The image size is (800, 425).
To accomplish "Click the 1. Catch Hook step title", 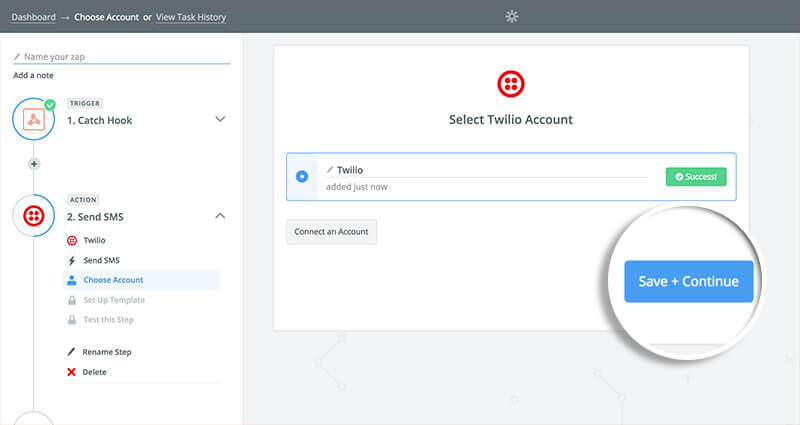I will pos(99,120).
